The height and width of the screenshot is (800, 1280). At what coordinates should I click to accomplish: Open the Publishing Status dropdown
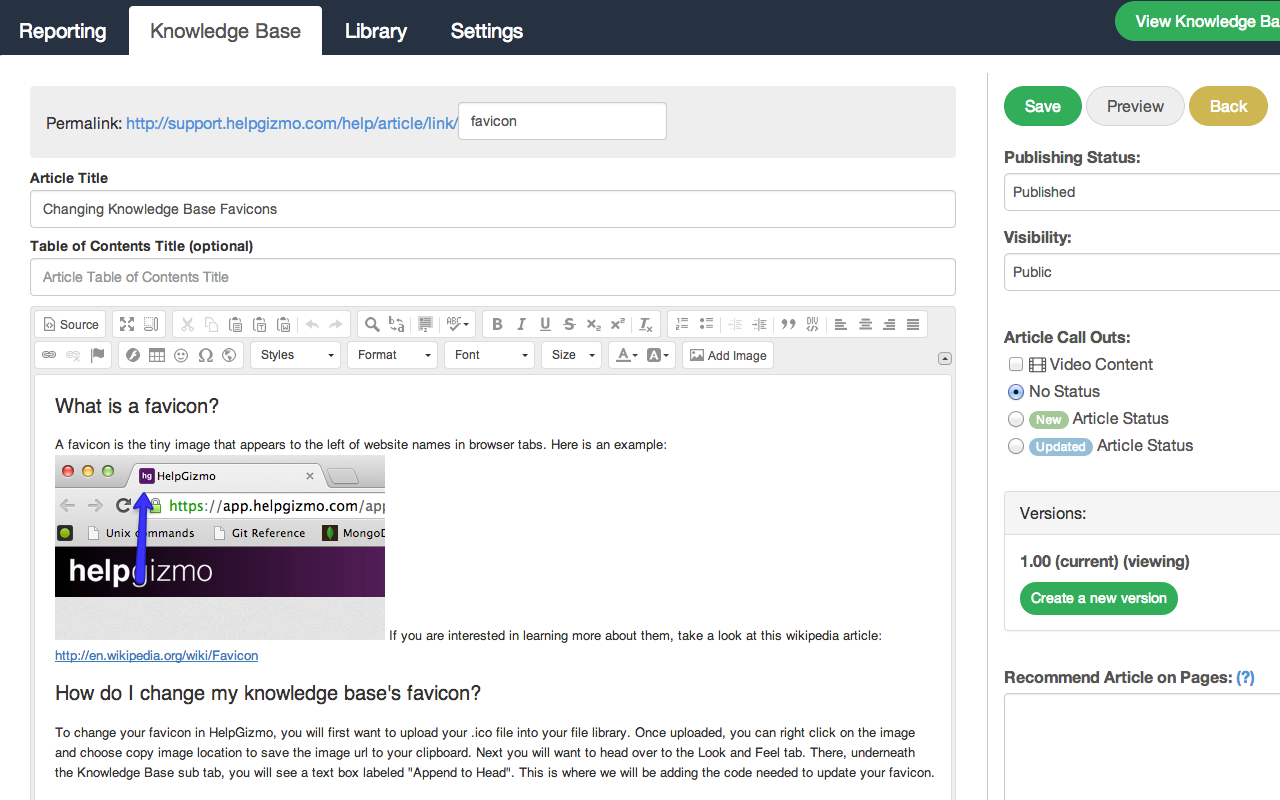(x=1142, y=192)
